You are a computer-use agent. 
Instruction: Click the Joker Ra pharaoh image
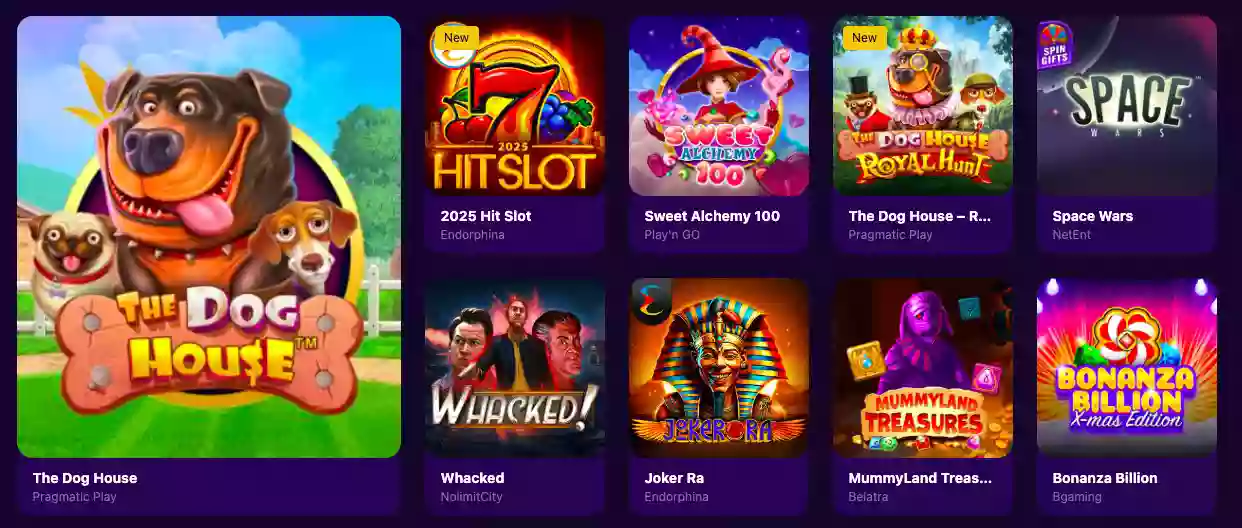point(719,368)
